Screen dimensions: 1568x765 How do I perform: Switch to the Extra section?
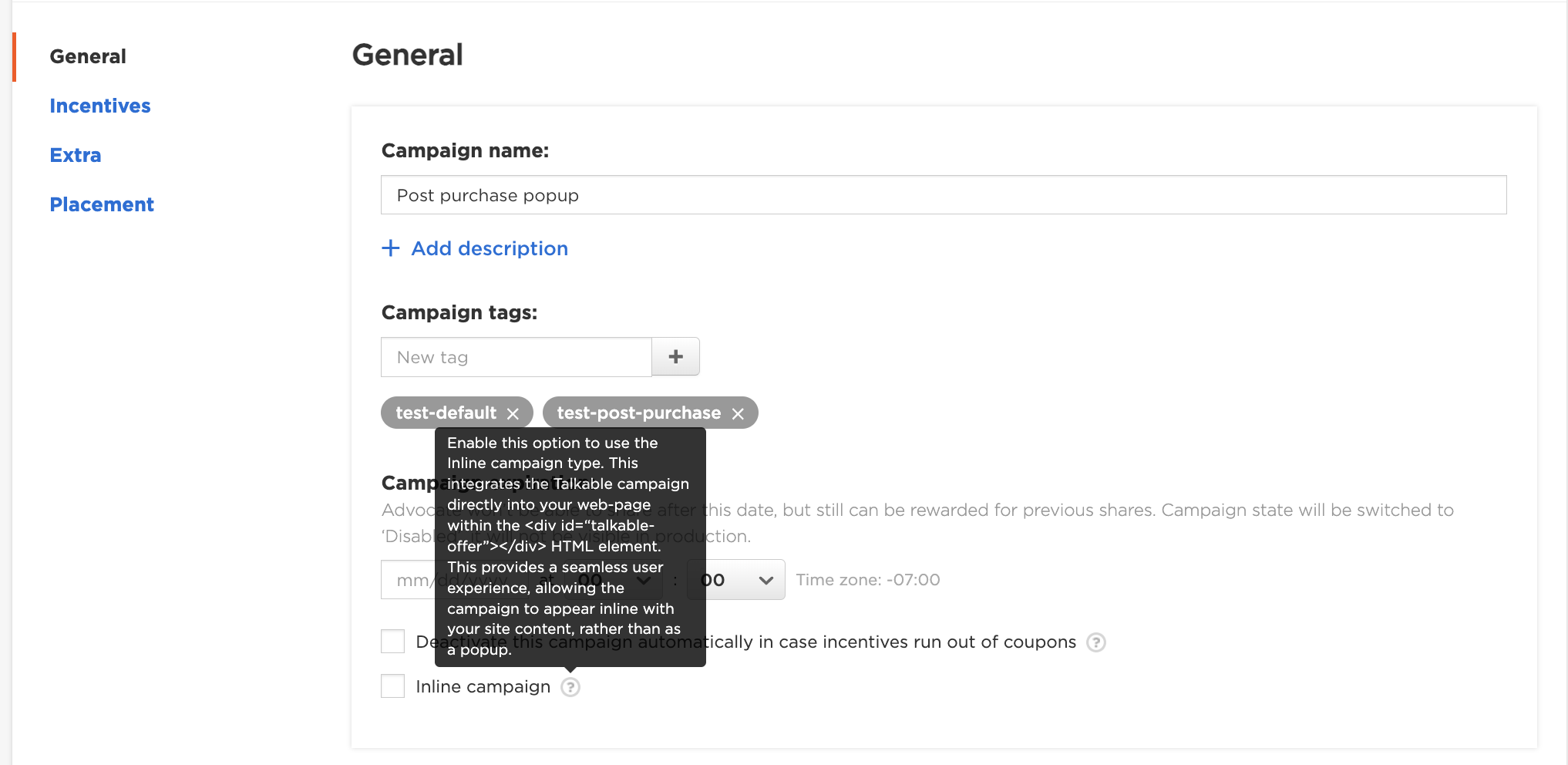pyautogui.click(x=76, y=155)
